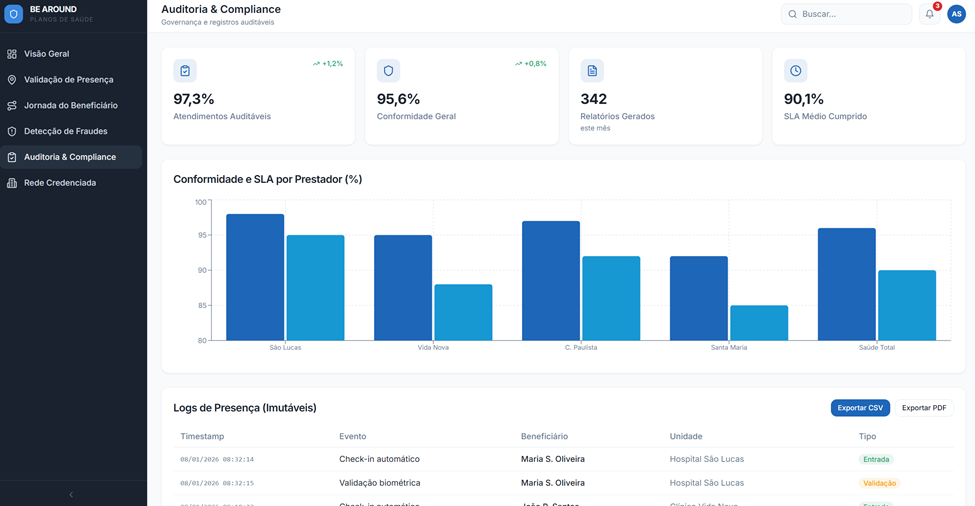
Task: Click São Lucas light blue SLA bar
Action: (x=315, y=288)
